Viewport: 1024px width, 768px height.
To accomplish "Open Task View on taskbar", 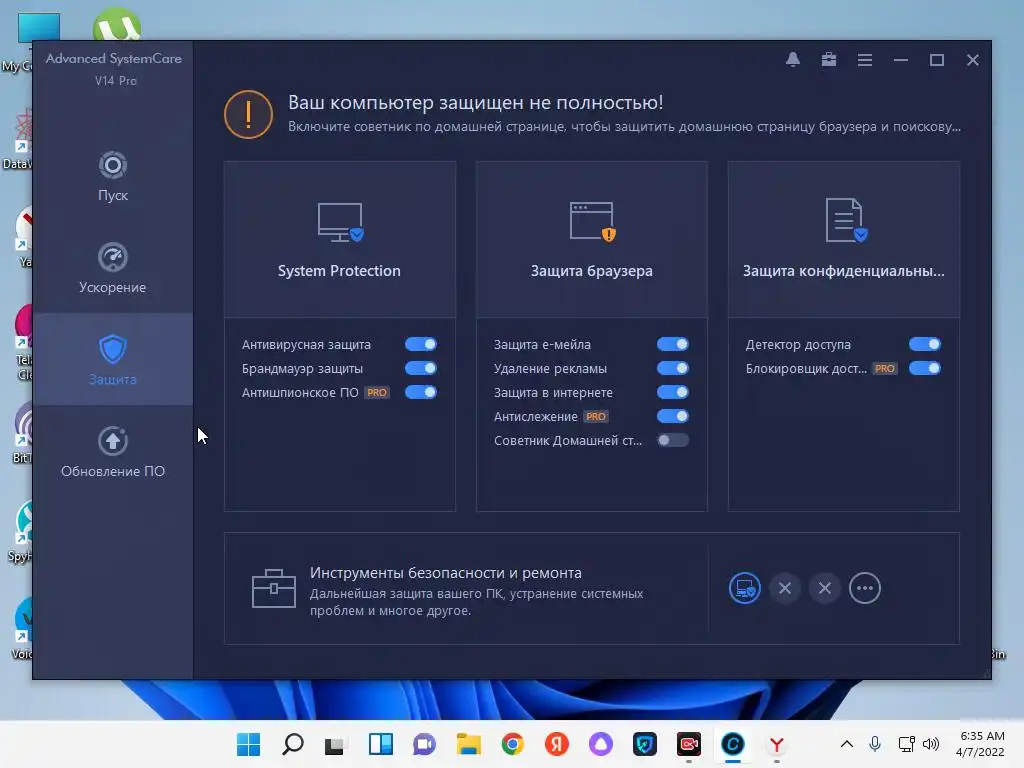I will pyautogui.click(x=336, y=744).
